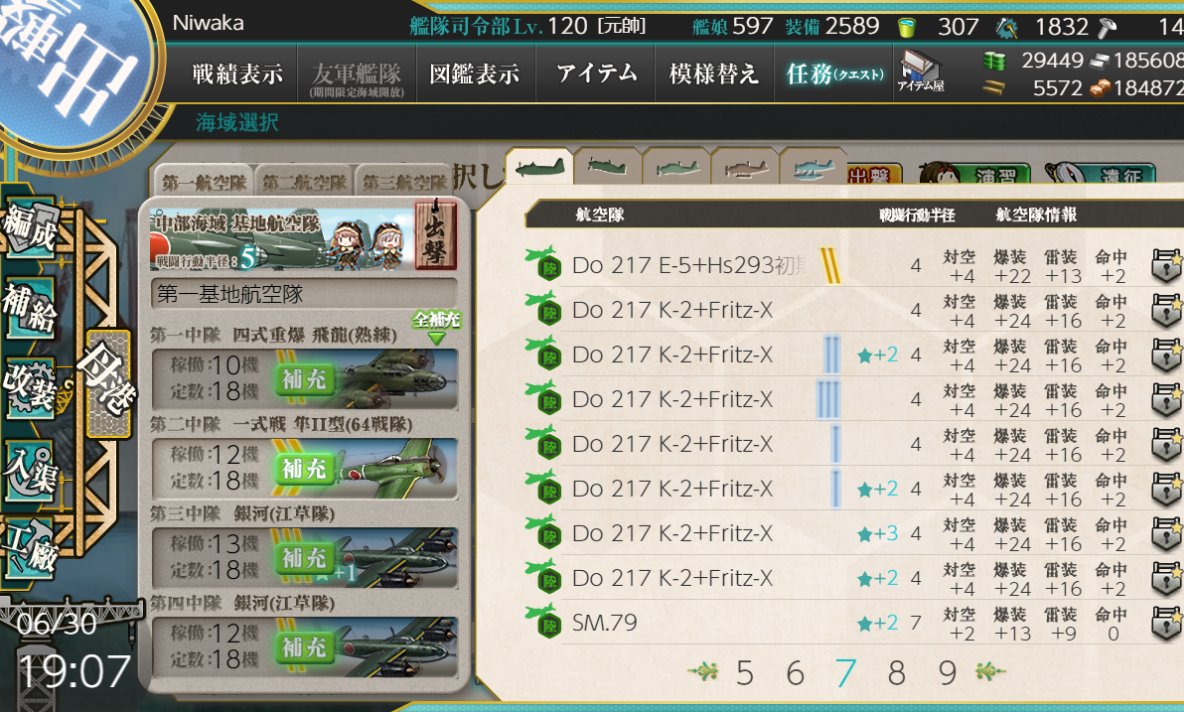The image size is (1184, 712).
Task: Go to previous pages with left arrow
Action: (703, 670)
